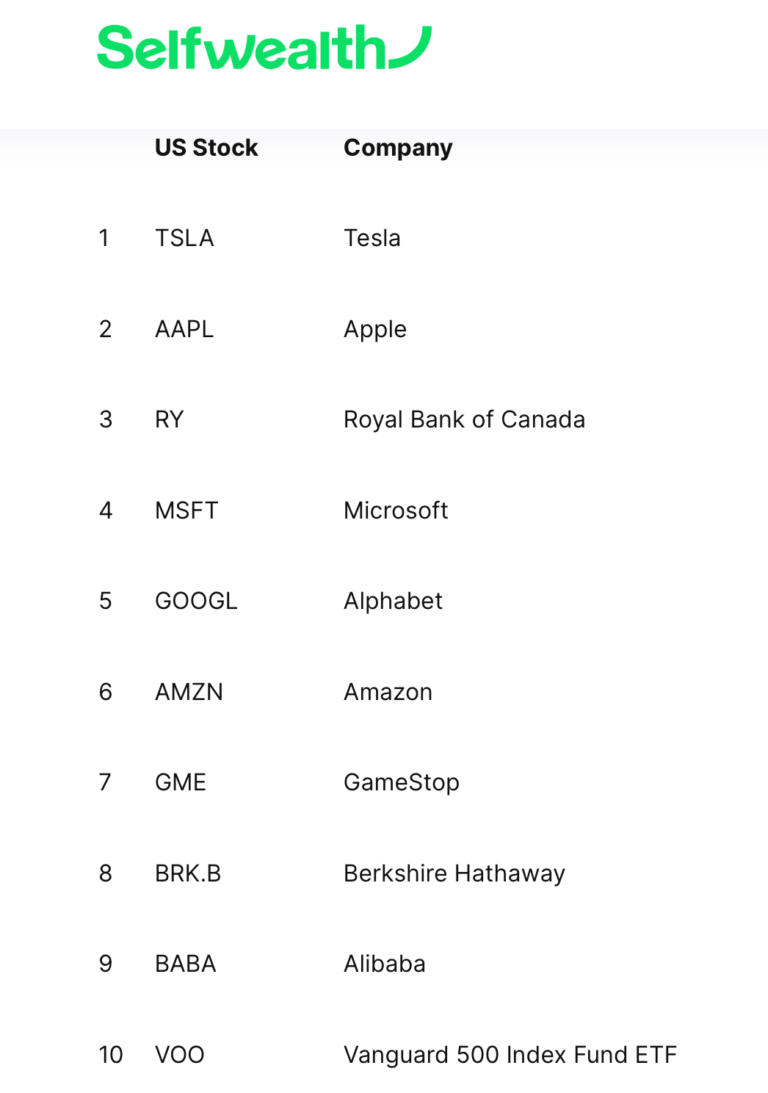
Task: Click the Alphabet company name
Action: coord(393,601)
